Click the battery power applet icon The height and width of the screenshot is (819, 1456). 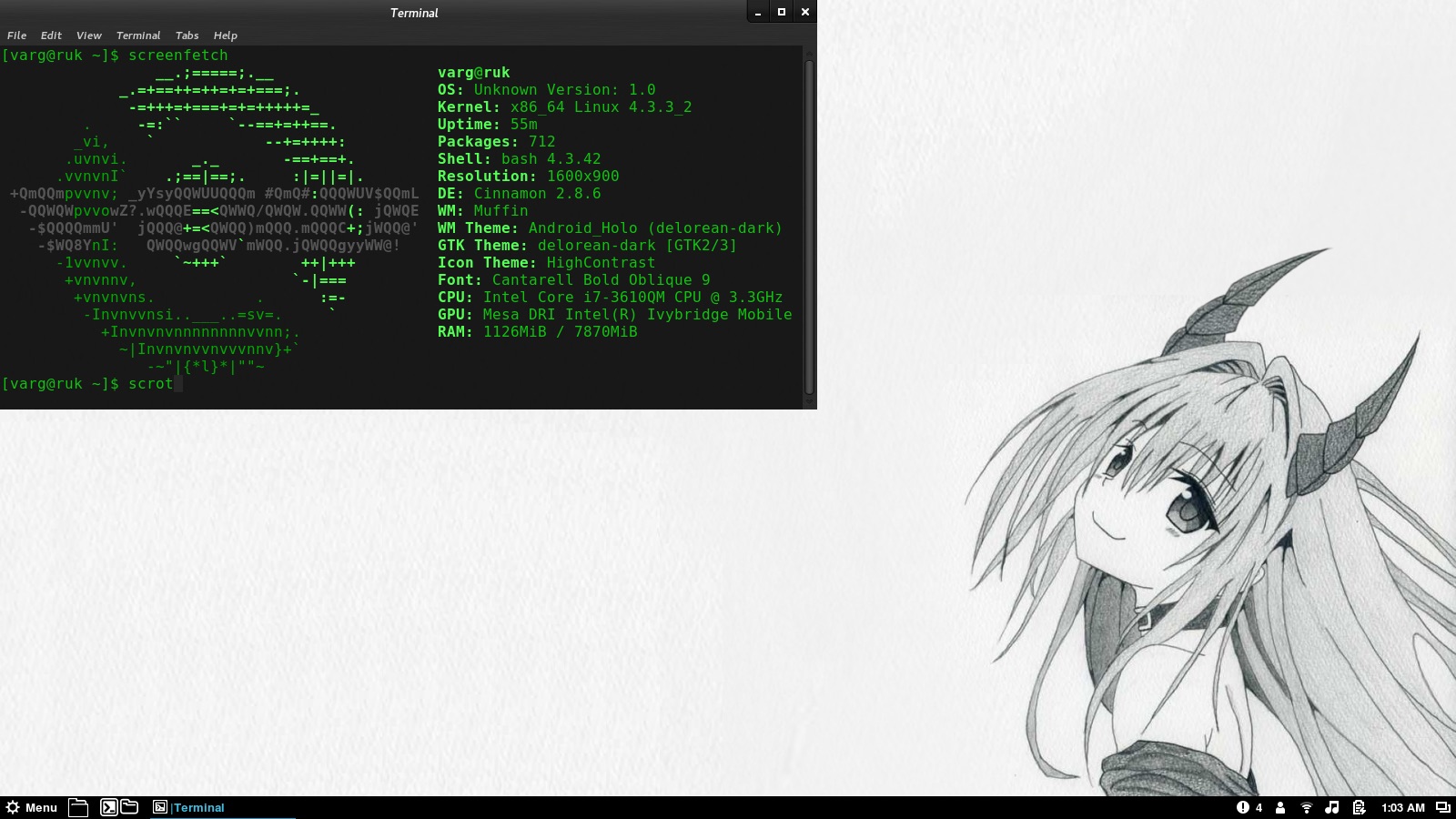coord(1359,807)
